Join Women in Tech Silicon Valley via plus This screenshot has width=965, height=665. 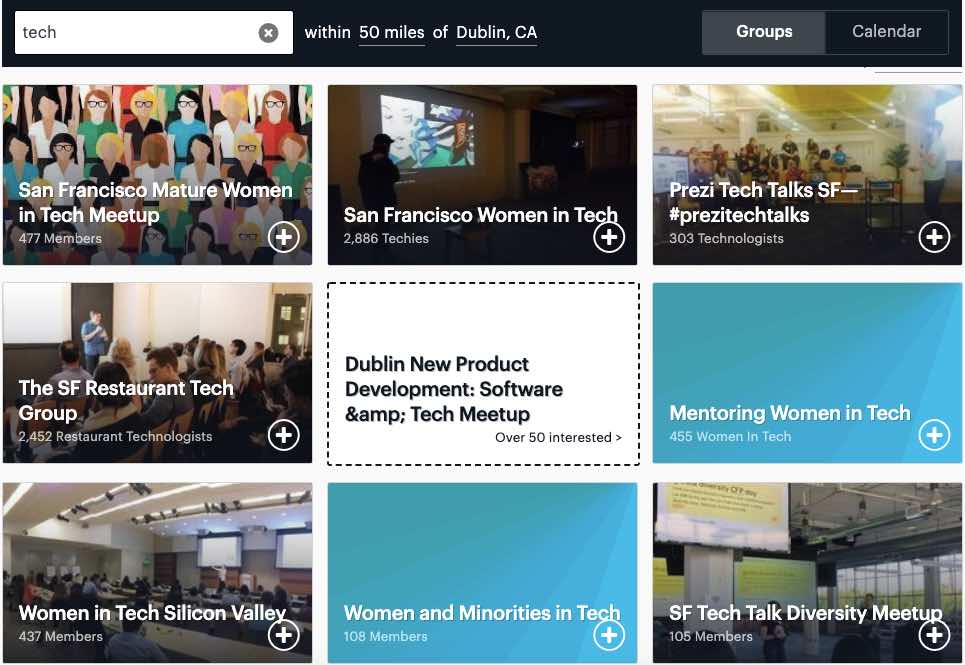(x=284, y=635)
